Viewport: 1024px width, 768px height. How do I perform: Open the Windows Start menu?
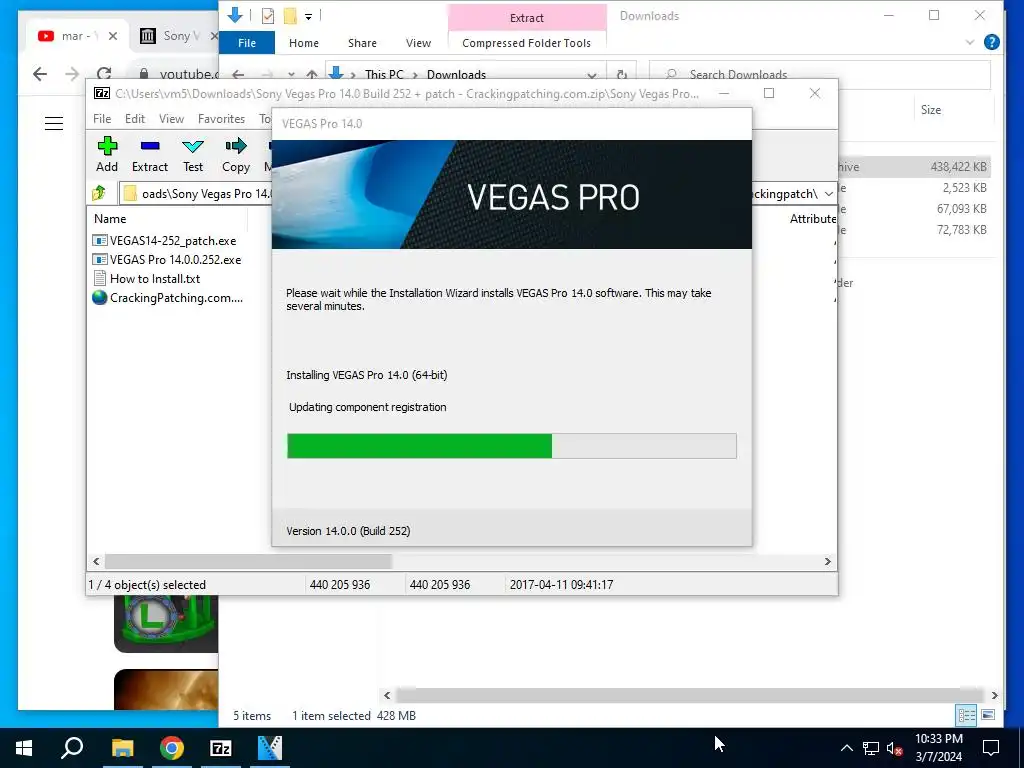(x=24, y=748)
